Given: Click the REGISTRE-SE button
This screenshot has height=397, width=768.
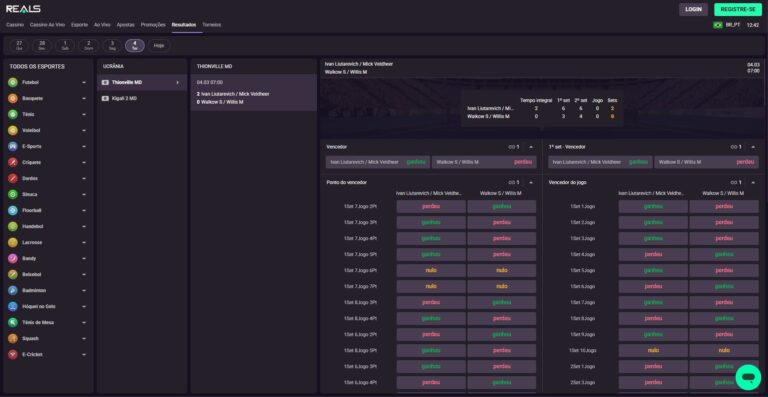Looking at the screenshot, I should point(738,9).
